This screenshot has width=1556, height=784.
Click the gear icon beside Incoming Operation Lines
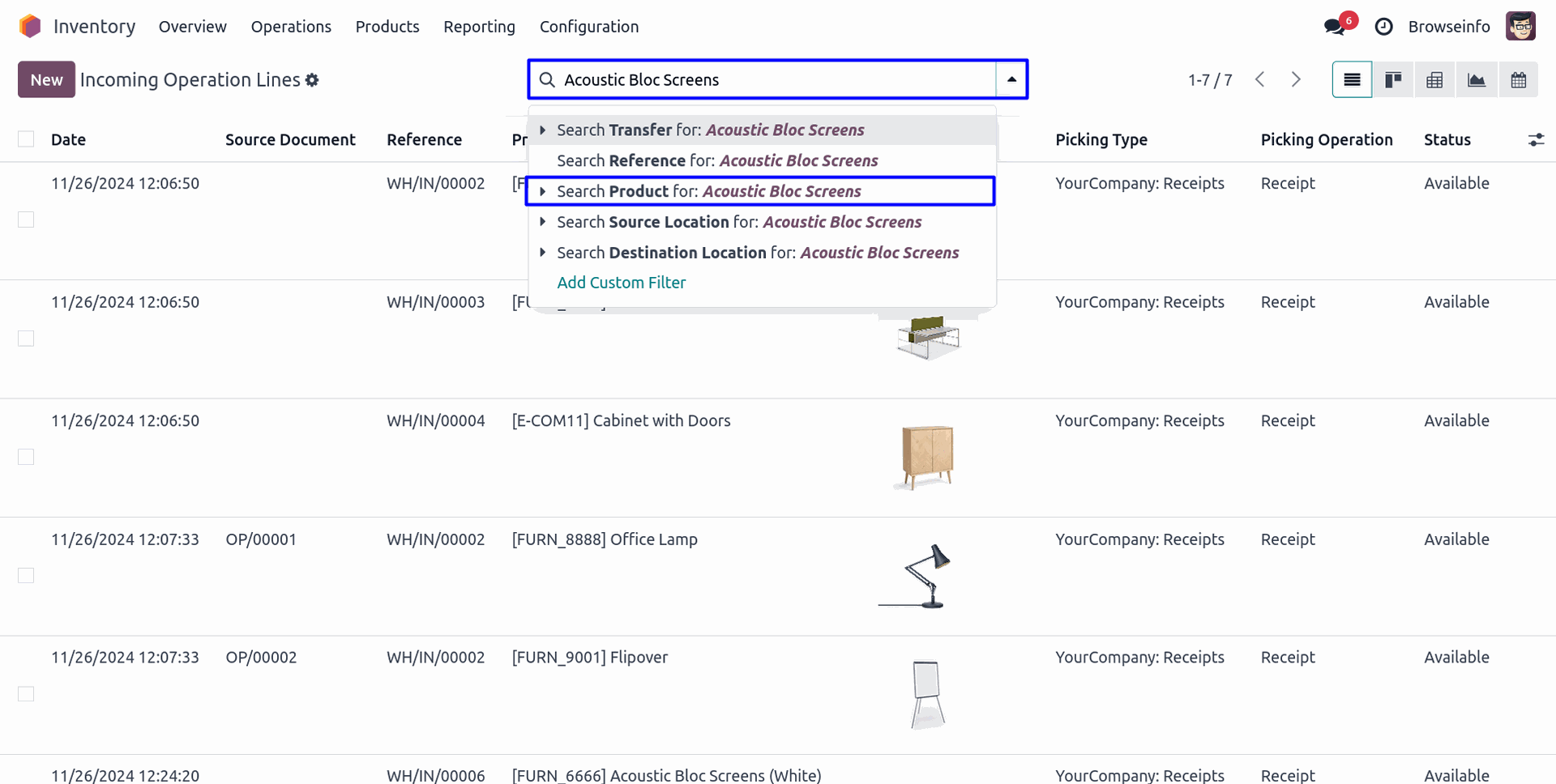(x=312, y=80)
